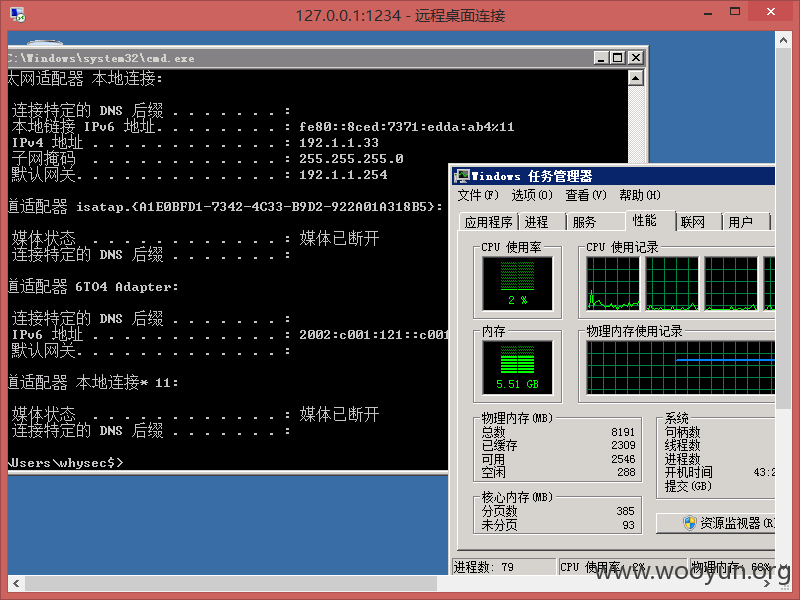
Task: Switch to the 用户 tab
Action: coord(746,222)
